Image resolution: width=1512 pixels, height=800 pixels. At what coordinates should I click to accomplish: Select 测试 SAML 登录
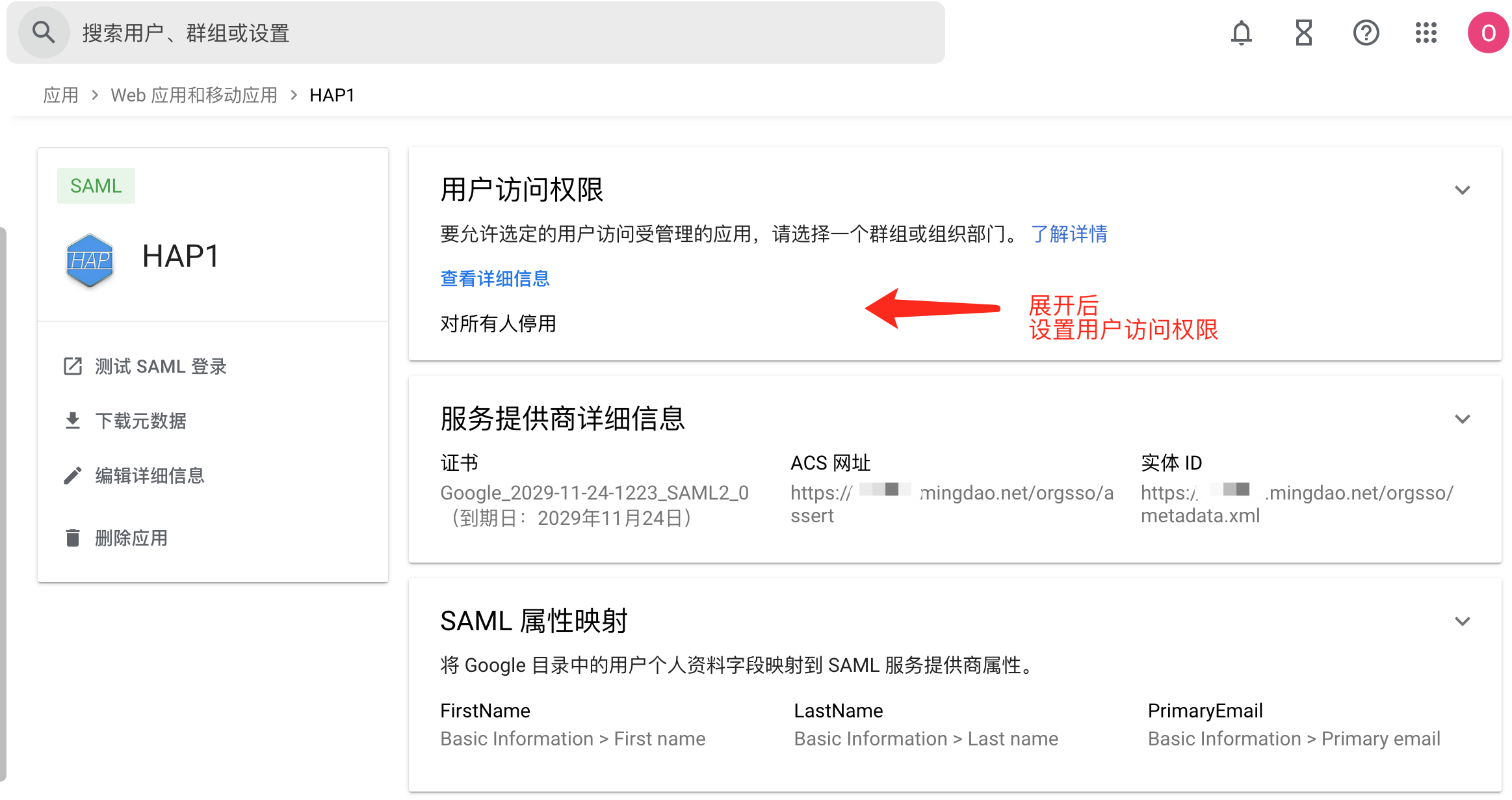[x=161, y=366]
